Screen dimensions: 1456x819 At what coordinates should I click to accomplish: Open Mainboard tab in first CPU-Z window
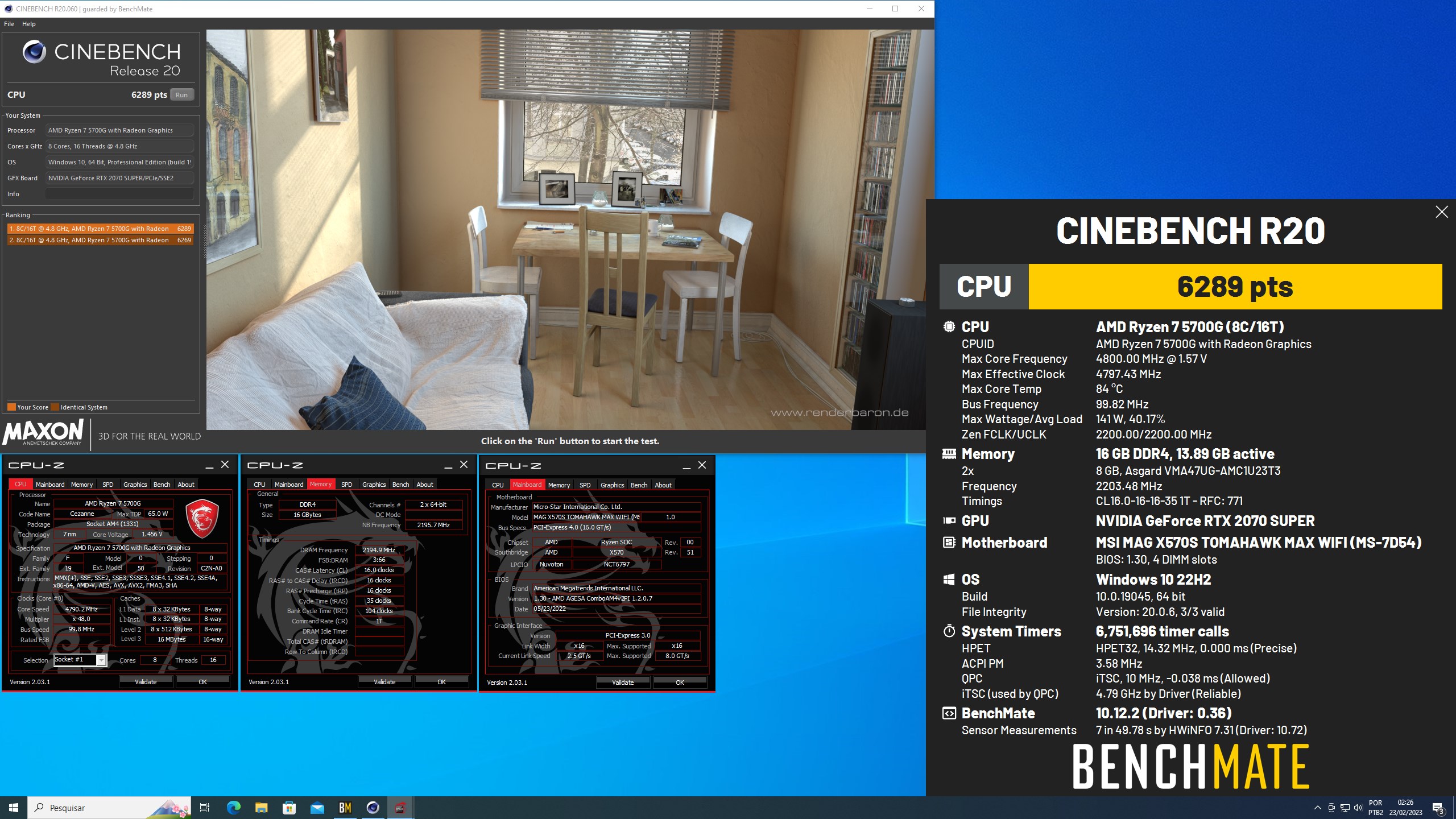50,485
